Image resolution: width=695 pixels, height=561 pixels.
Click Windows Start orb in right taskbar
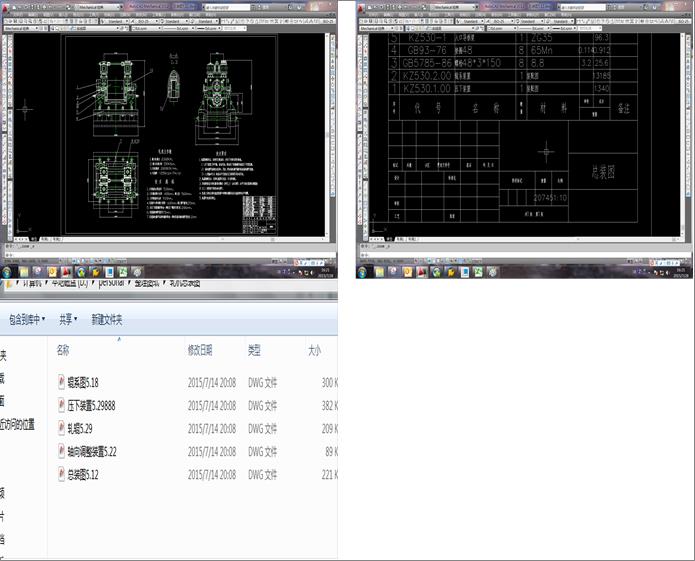click(362, 272)
